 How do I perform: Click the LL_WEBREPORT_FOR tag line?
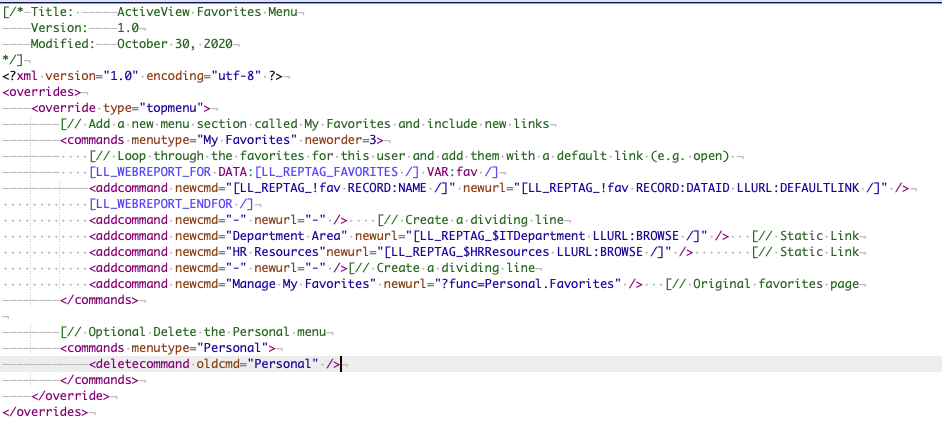click(x=293, y=173)
